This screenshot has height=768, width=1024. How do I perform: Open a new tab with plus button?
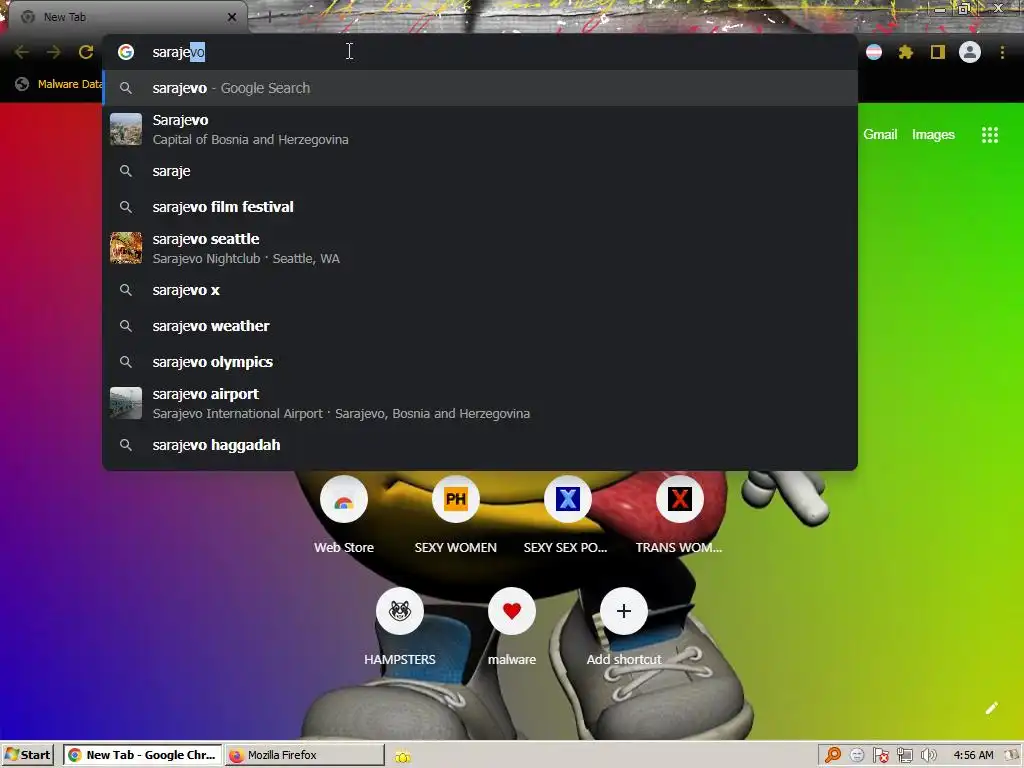coord(269,17)
